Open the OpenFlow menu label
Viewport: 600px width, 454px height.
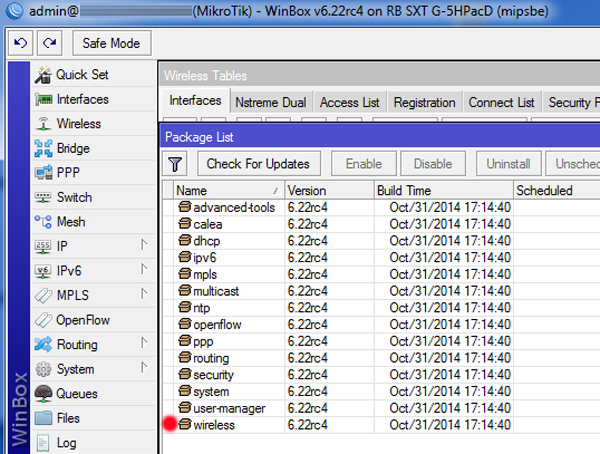[83, 320]
